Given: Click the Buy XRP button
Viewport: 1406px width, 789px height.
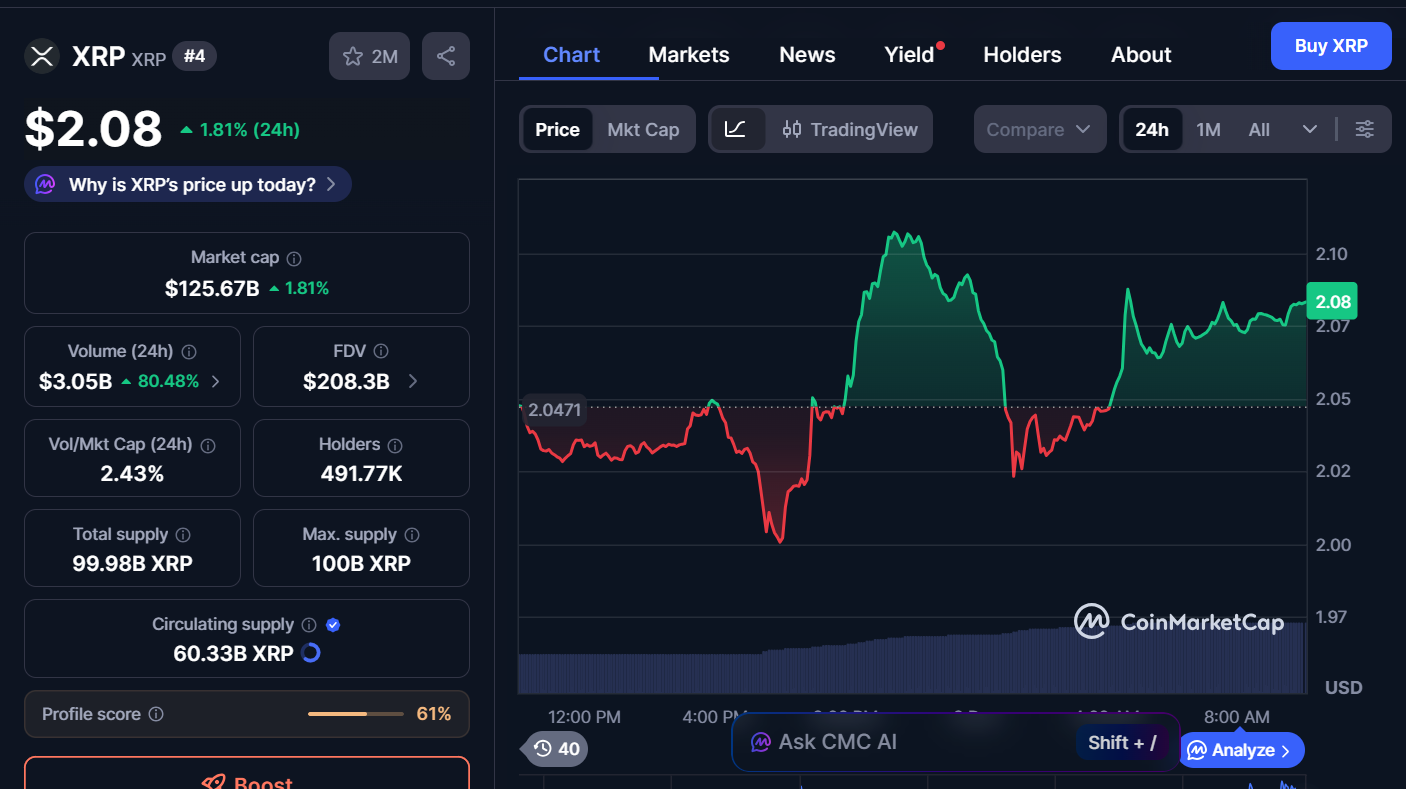Looking at the screenshot, I should point(1330,45).
